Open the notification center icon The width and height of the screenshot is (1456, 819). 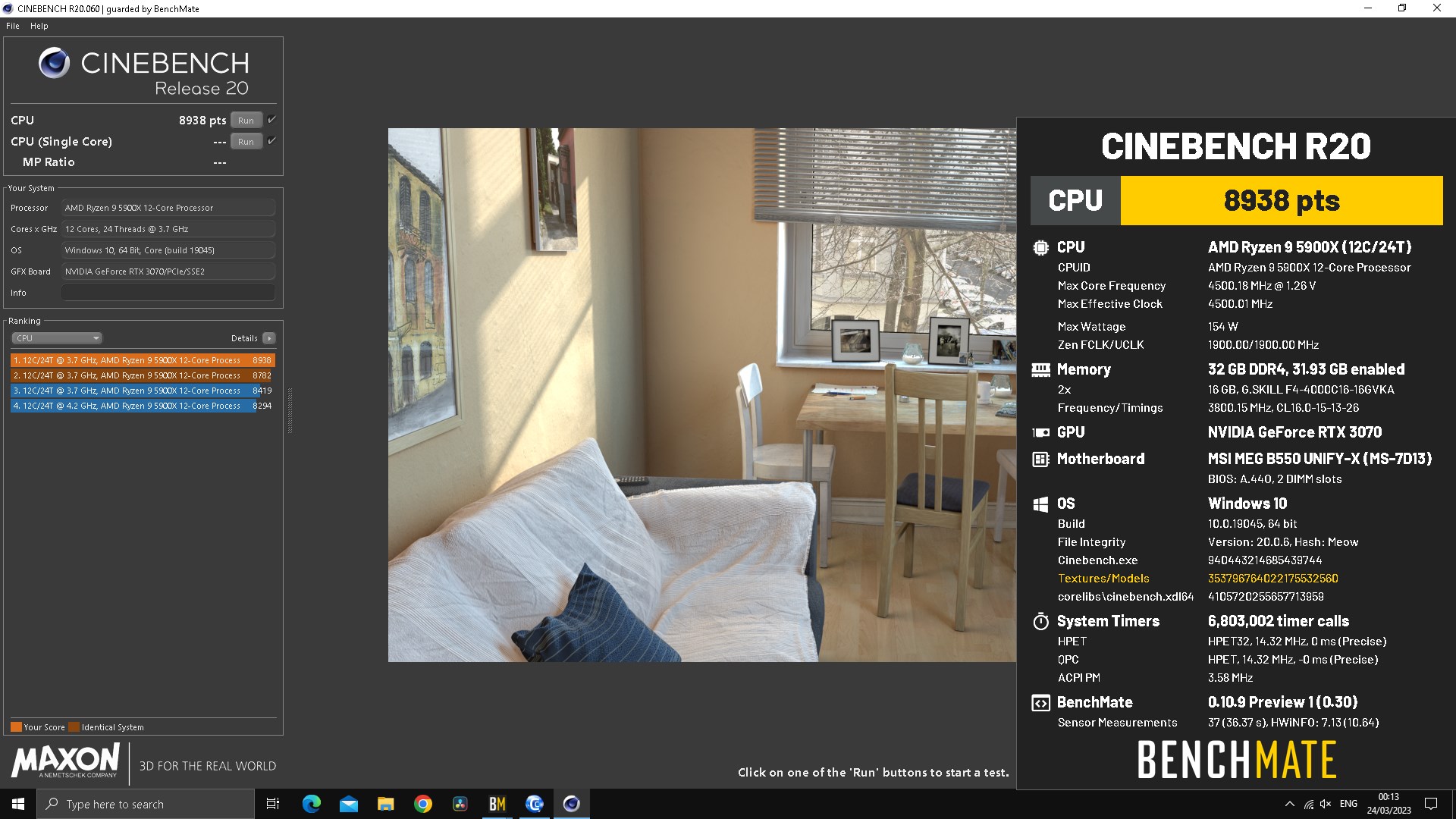pyautogui.click(x=1431, y=804)
